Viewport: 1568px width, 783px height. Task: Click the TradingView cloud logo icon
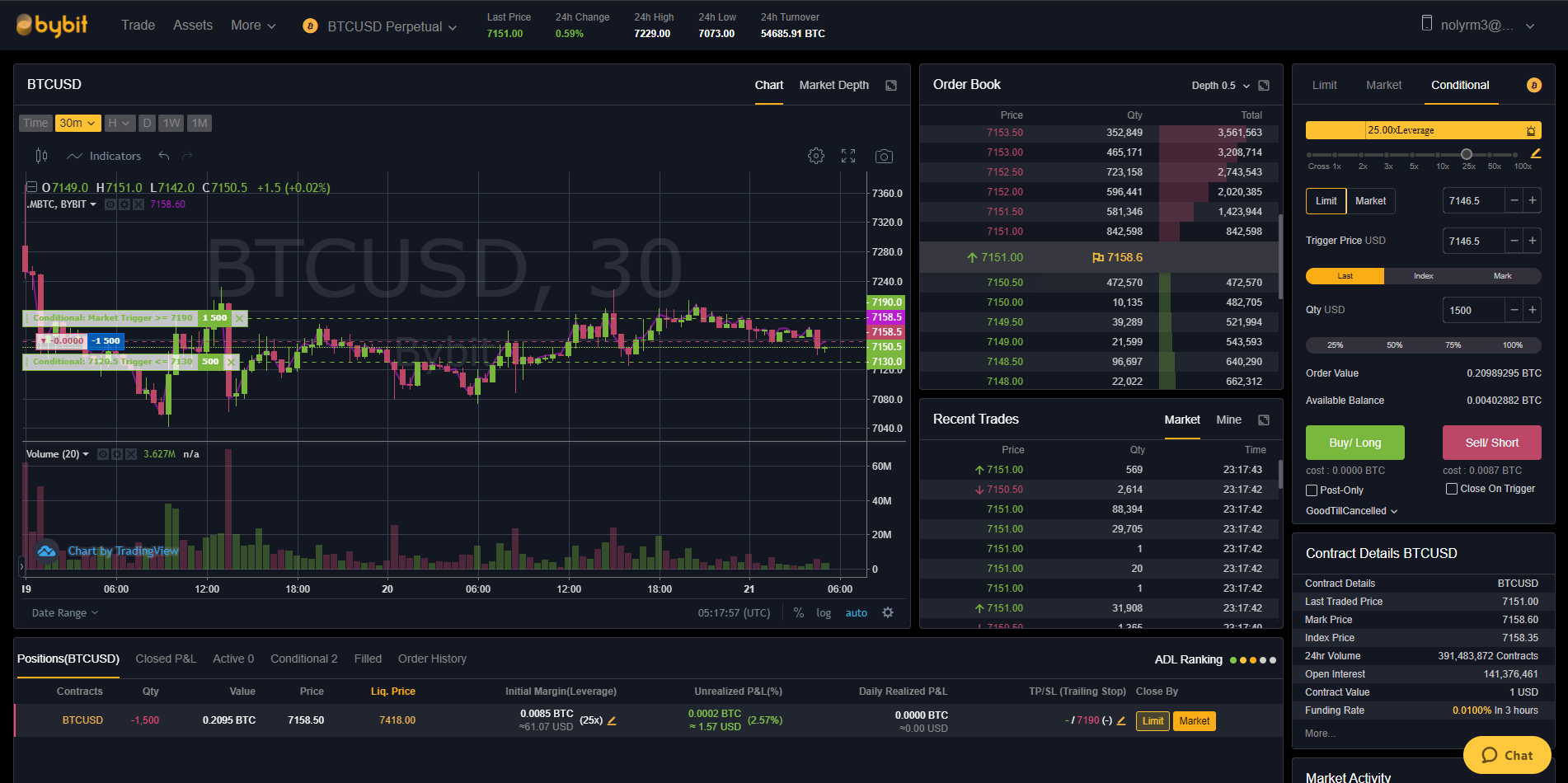tap(47, 551)
